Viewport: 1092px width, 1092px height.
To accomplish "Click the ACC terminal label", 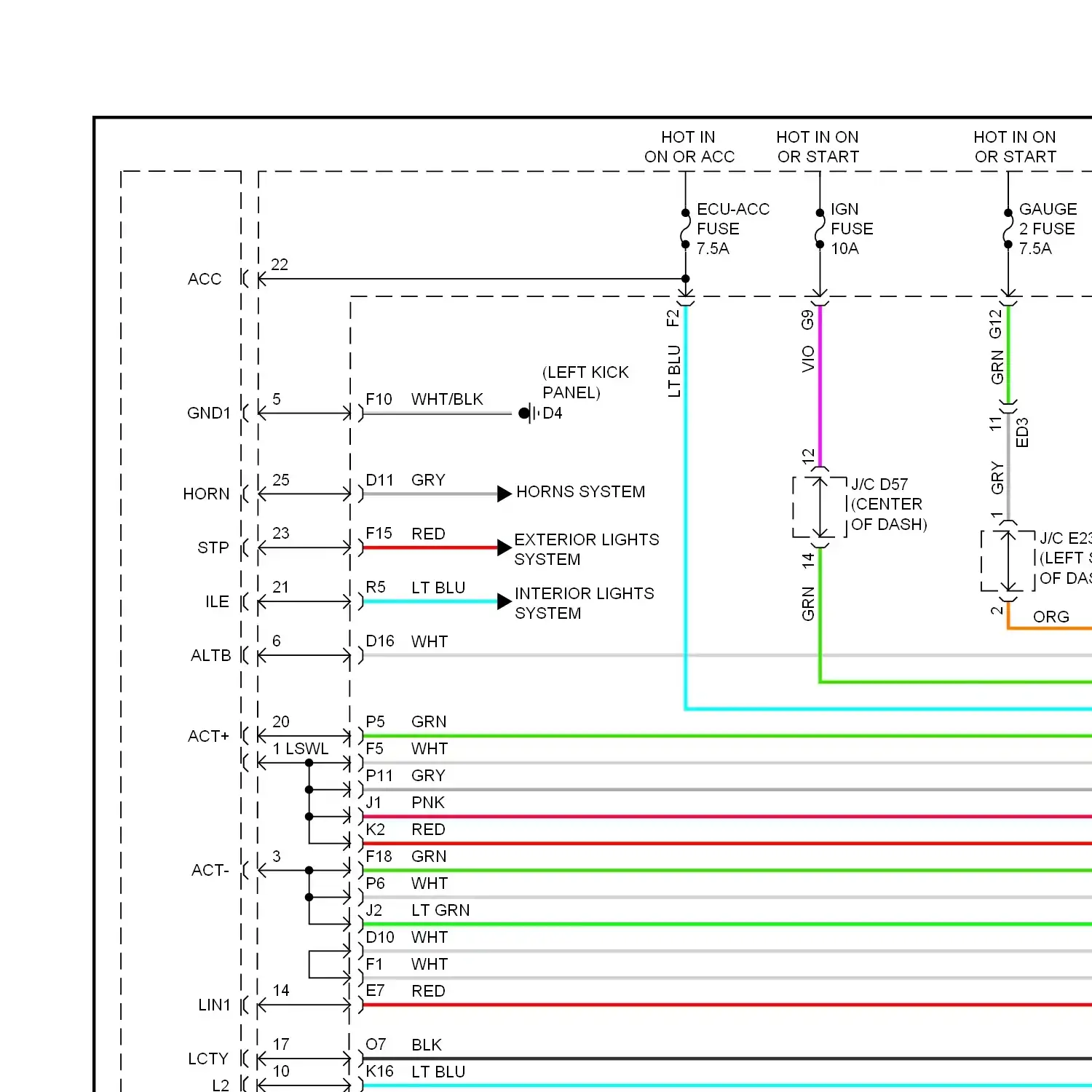I will 205,279.
